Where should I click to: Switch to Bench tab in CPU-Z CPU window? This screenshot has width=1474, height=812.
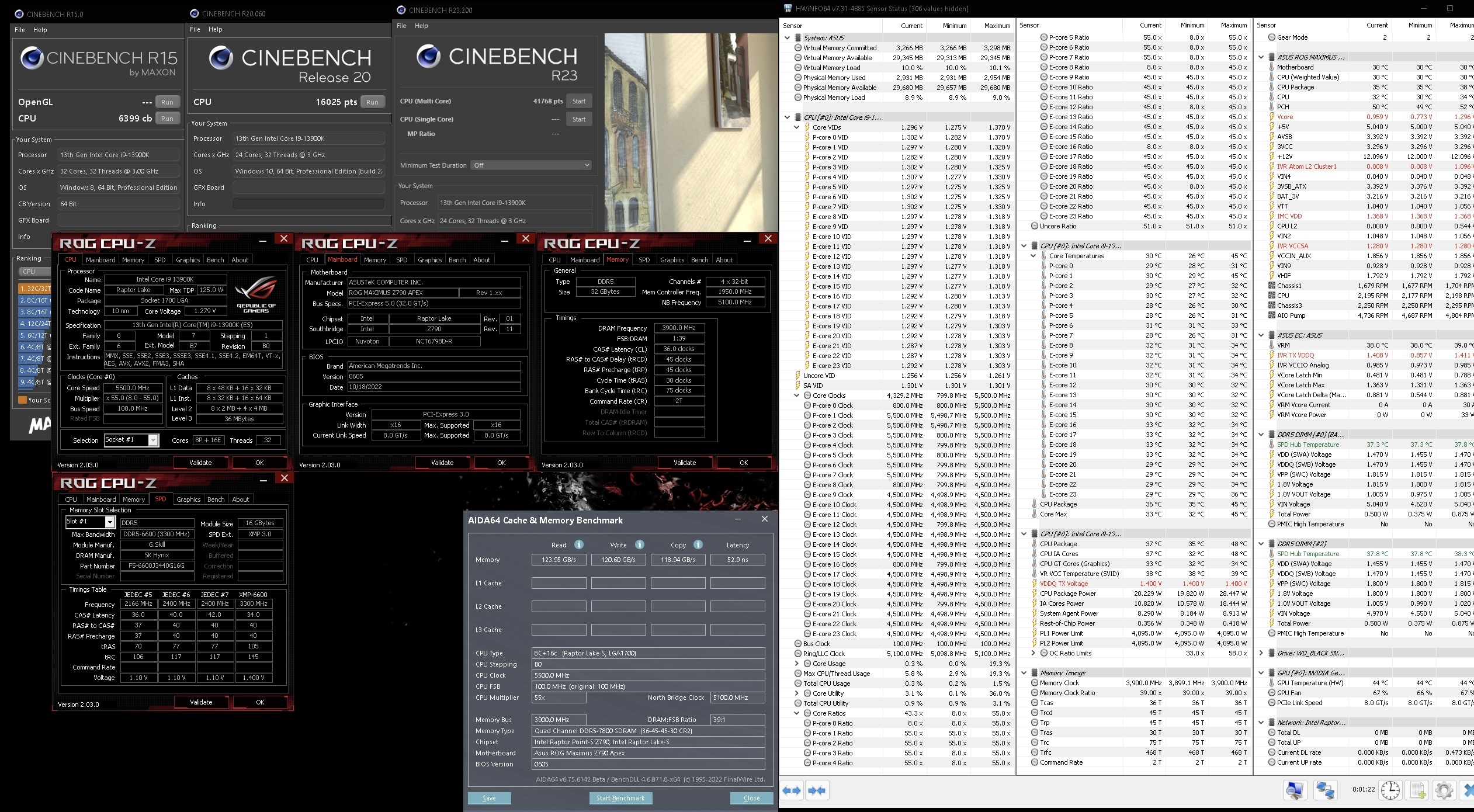[215, 260]
